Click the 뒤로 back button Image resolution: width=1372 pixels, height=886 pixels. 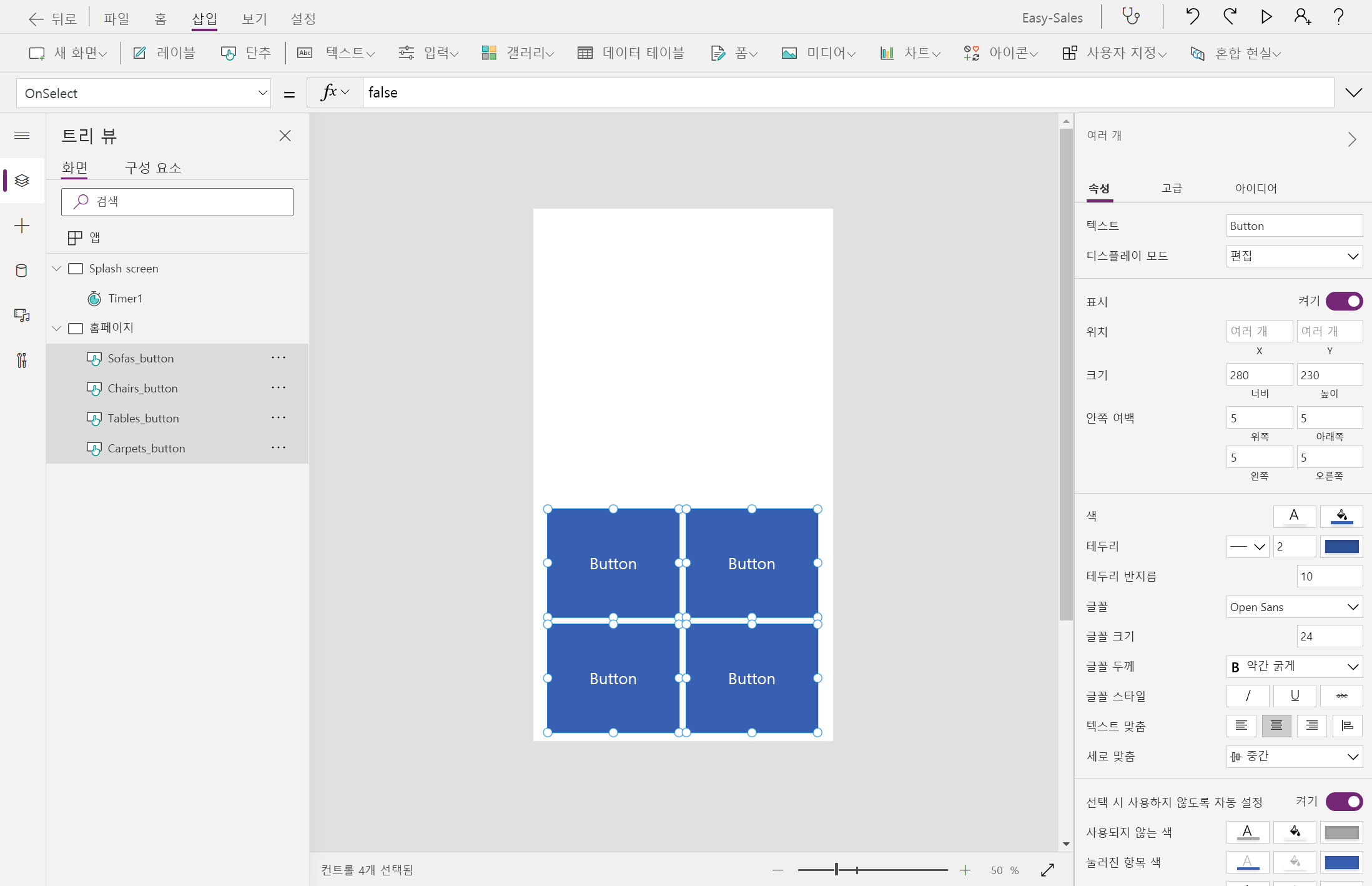[53, 19]
